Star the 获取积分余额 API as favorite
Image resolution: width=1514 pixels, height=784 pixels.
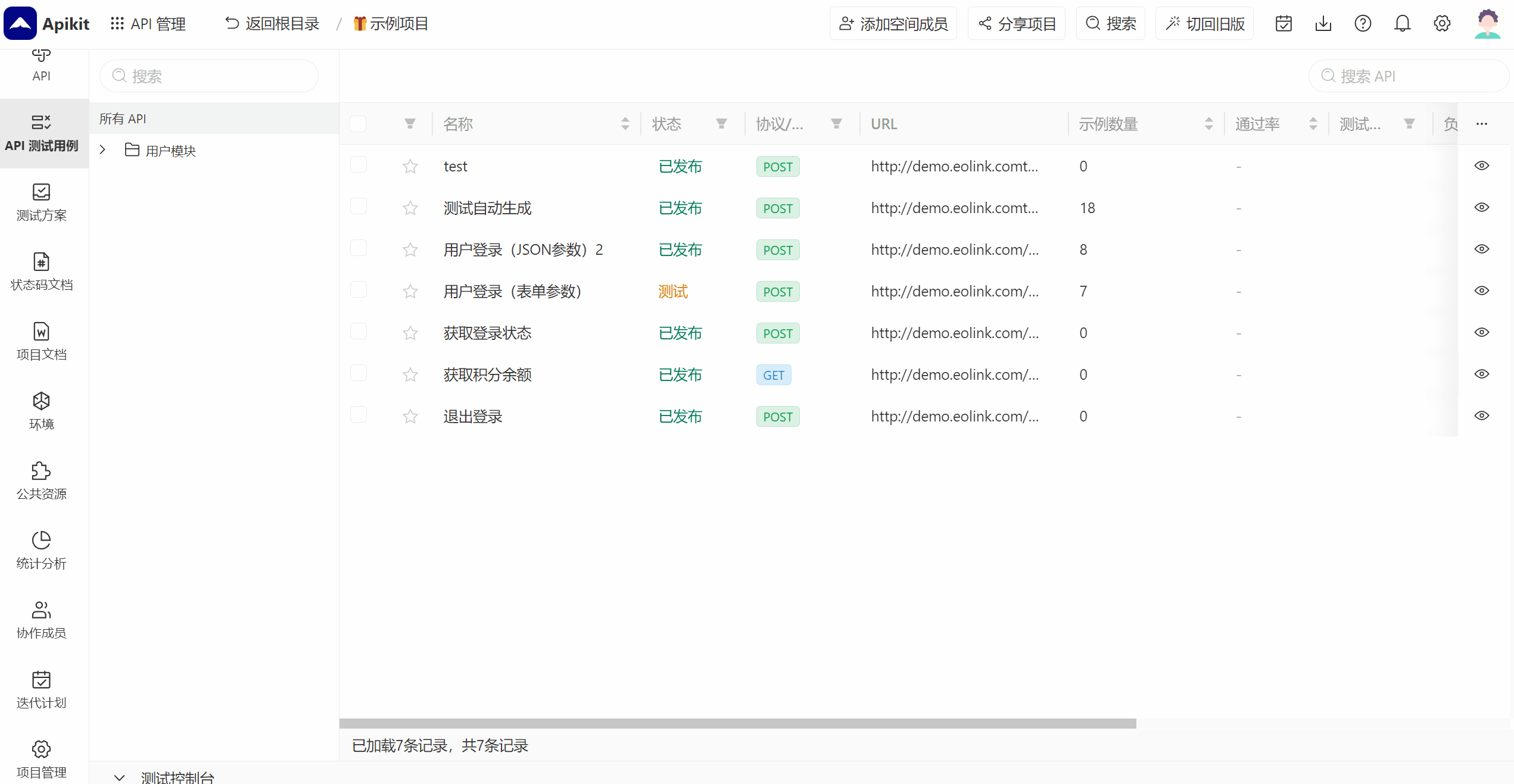(x=410, y=374)
